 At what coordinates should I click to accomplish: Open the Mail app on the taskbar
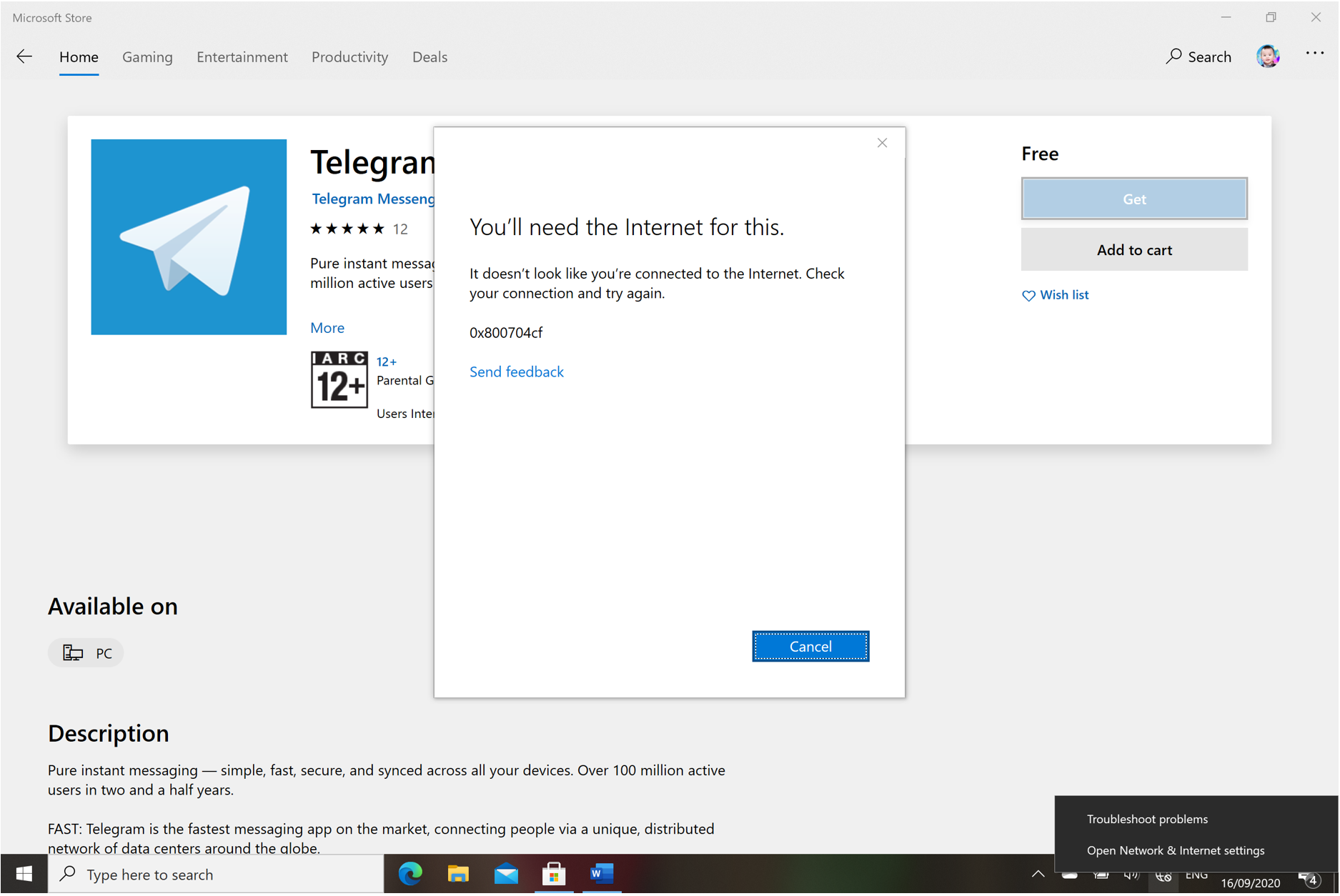pos(506,874)
